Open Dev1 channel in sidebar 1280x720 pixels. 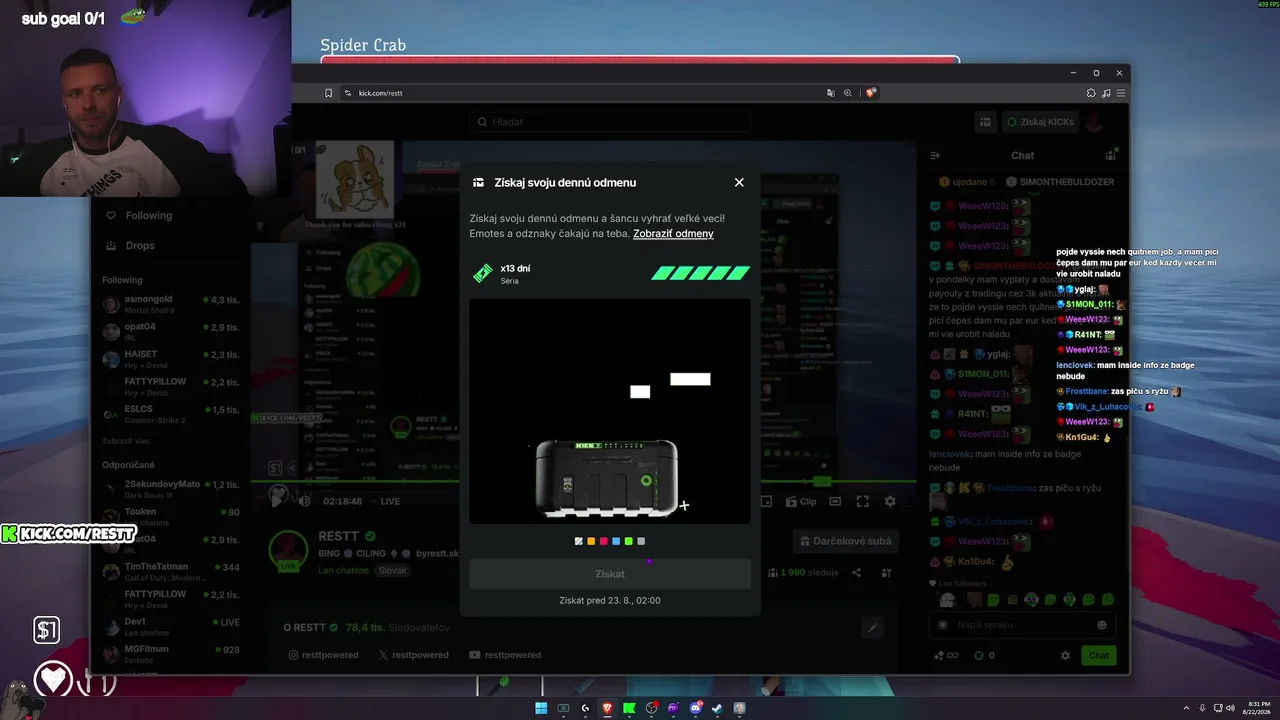(171, 626)
